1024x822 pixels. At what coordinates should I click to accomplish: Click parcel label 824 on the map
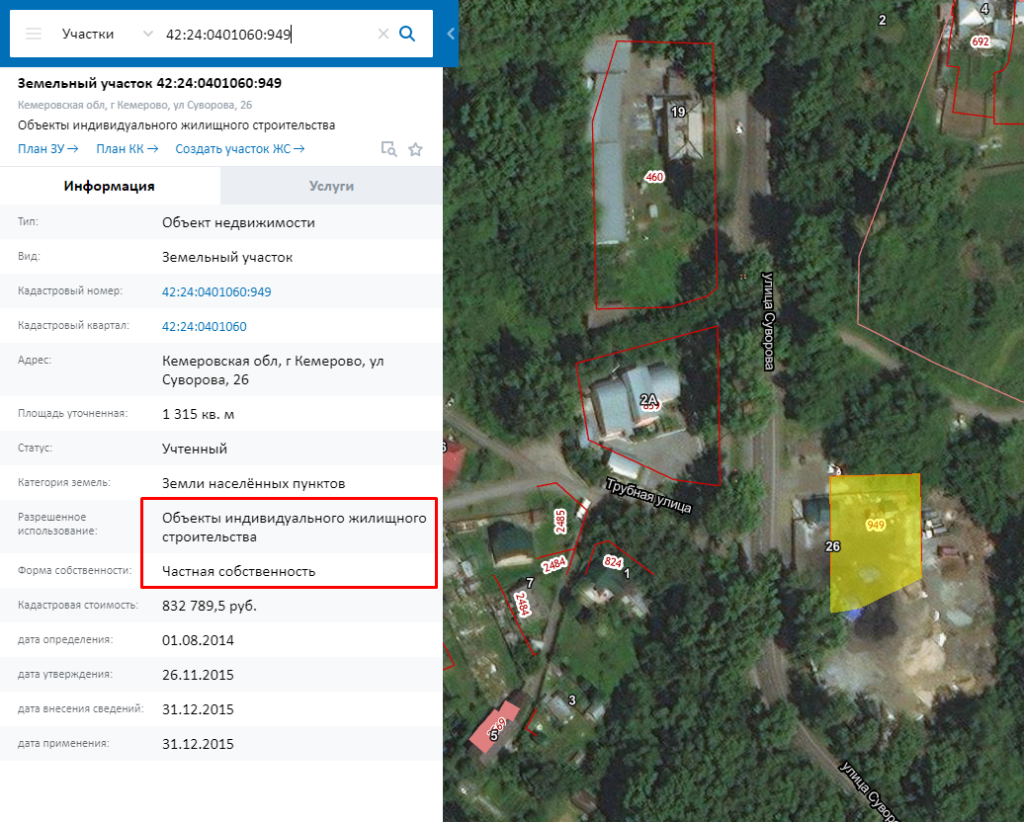click(x=613, y=562)
